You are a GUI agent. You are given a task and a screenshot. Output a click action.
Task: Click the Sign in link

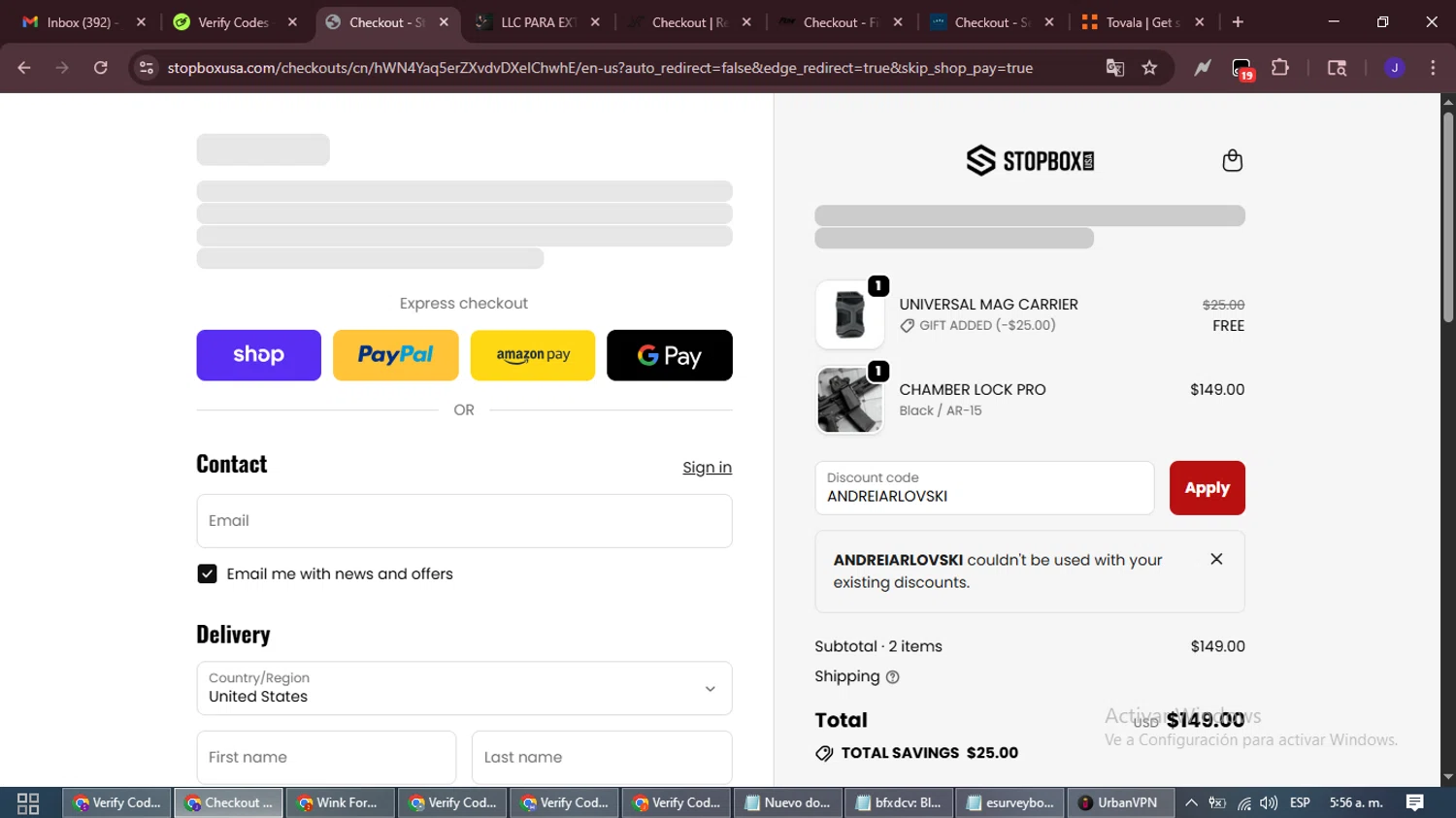tap(707, 468)
